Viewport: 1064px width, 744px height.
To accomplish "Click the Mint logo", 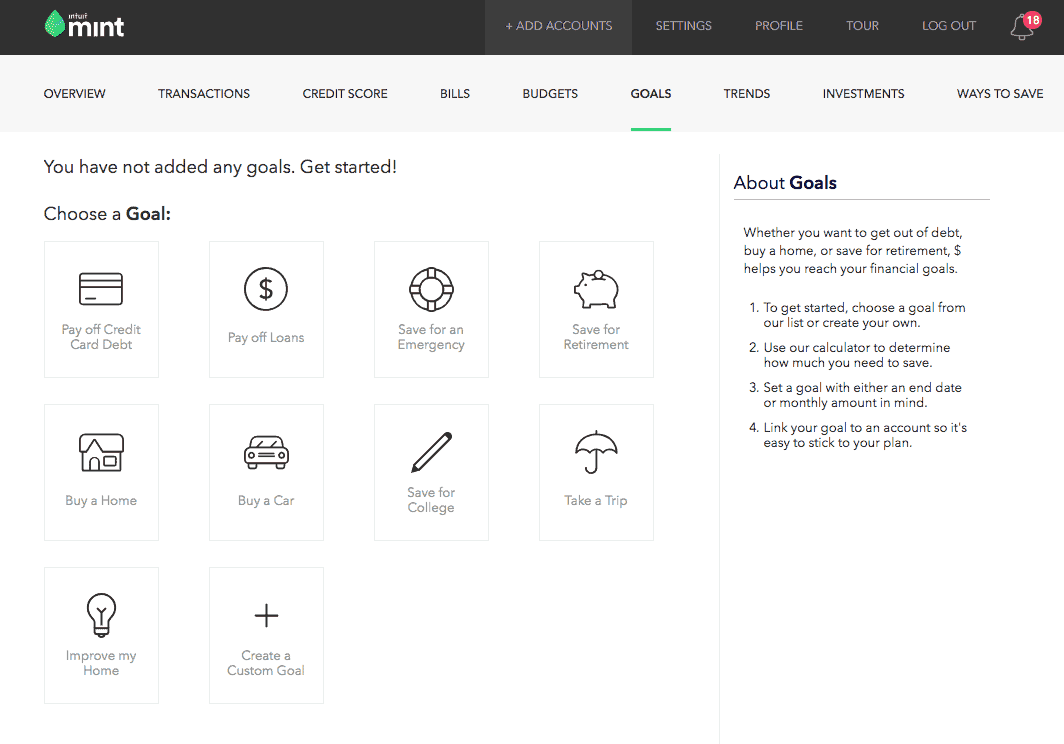I will (84, 24).
